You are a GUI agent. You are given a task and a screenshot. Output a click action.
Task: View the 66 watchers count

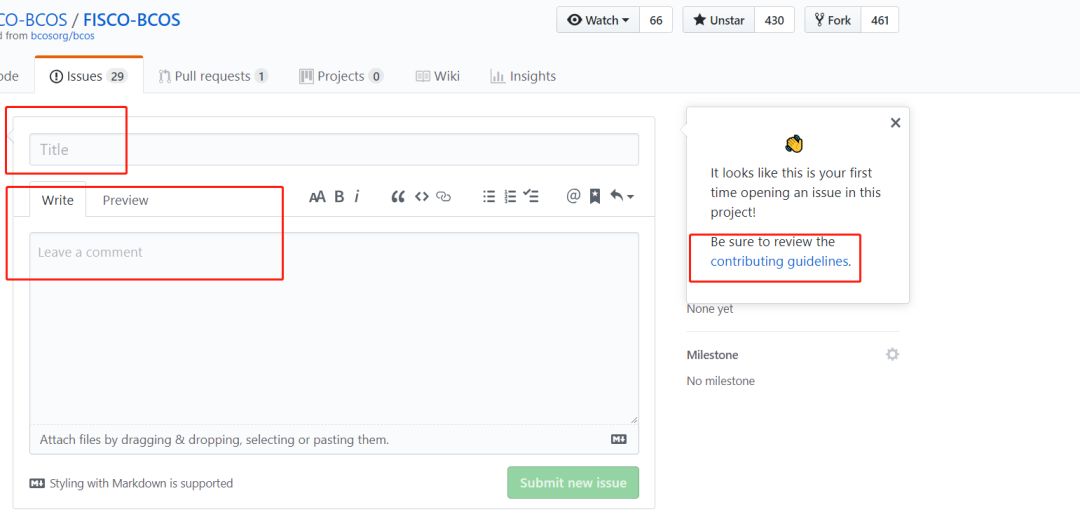coord(656,20)
